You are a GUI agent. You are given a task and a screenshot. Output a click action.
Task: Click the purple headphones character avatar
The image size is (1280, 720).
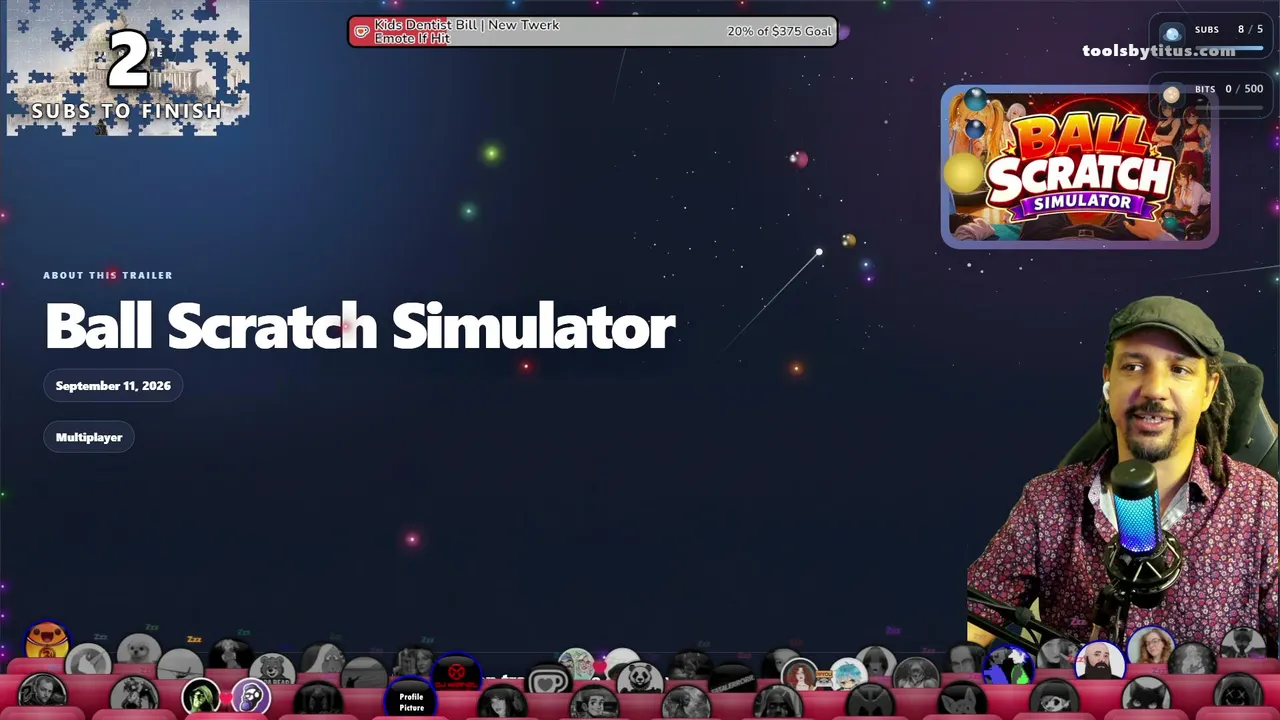251,696
